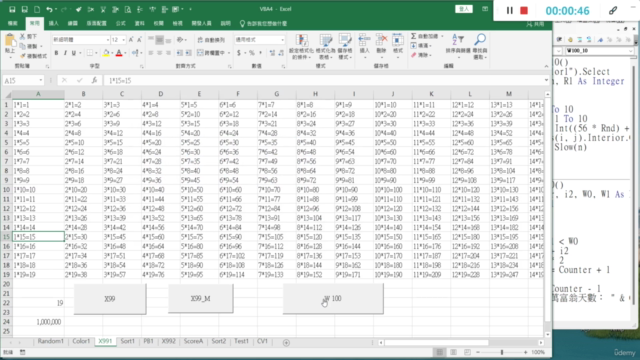Image resolution: width=640 pixels, height=360 pixels.
Task: Stop the screen recording
Action: point(524,11)
